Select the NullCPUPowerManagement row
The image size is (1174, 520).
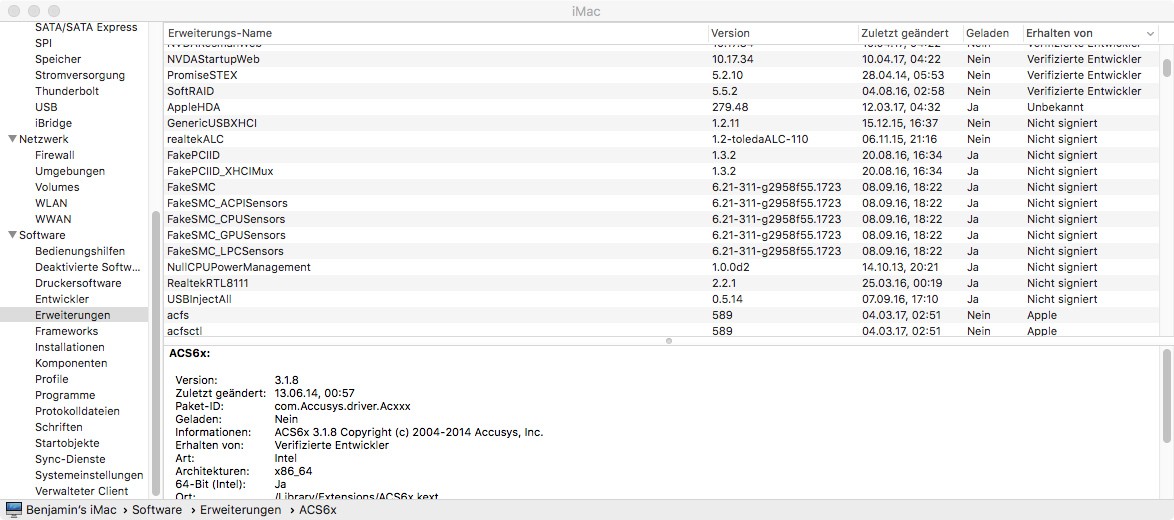(661, 267)
